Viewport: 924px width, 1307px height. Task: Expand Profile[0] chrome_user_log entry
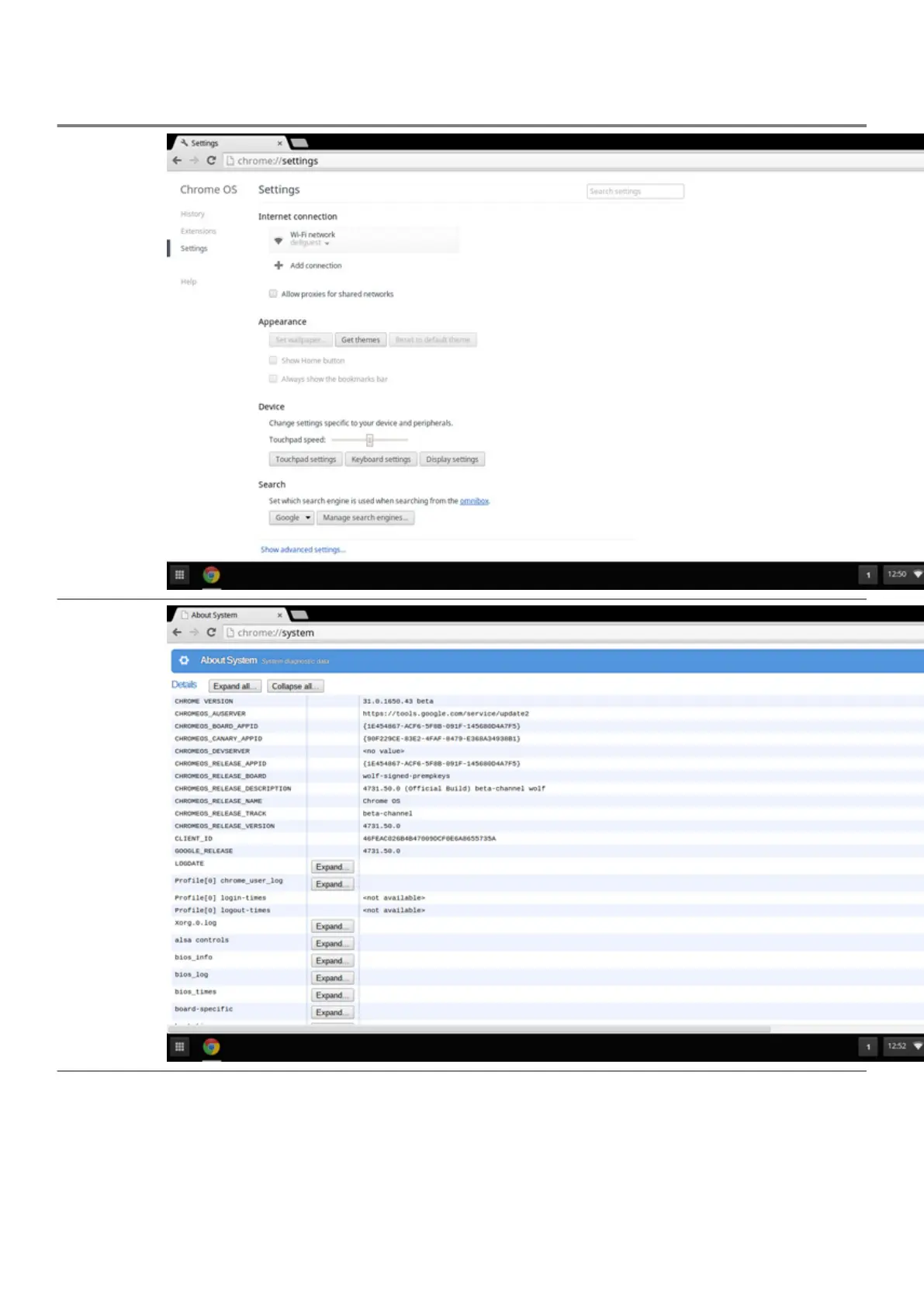(333, 884)
